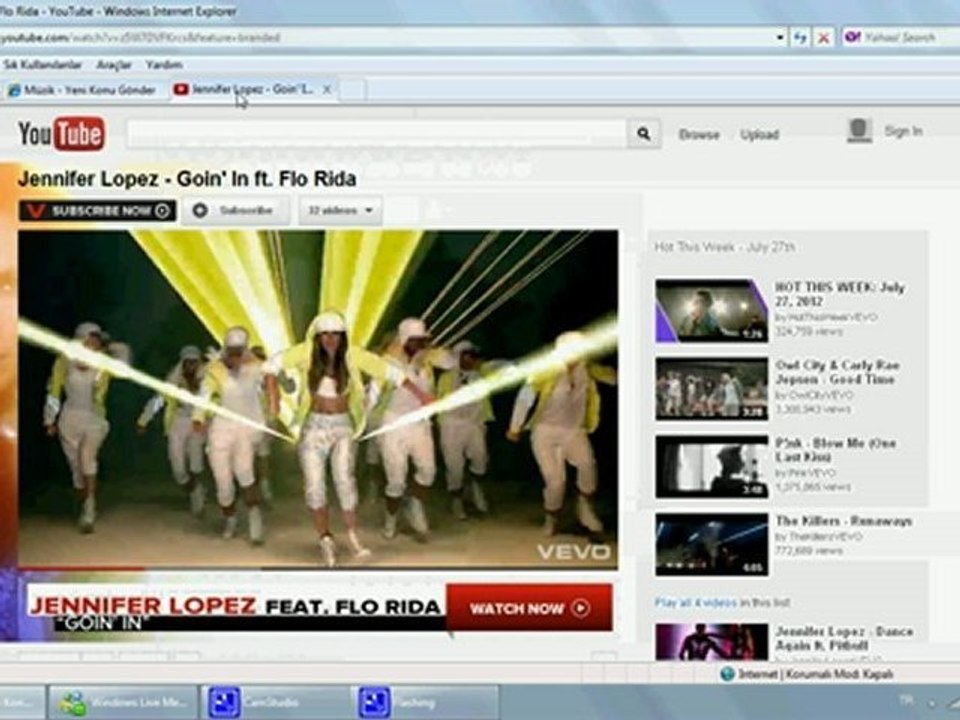Click the Subscribe button with plus icon

[236, 211]
